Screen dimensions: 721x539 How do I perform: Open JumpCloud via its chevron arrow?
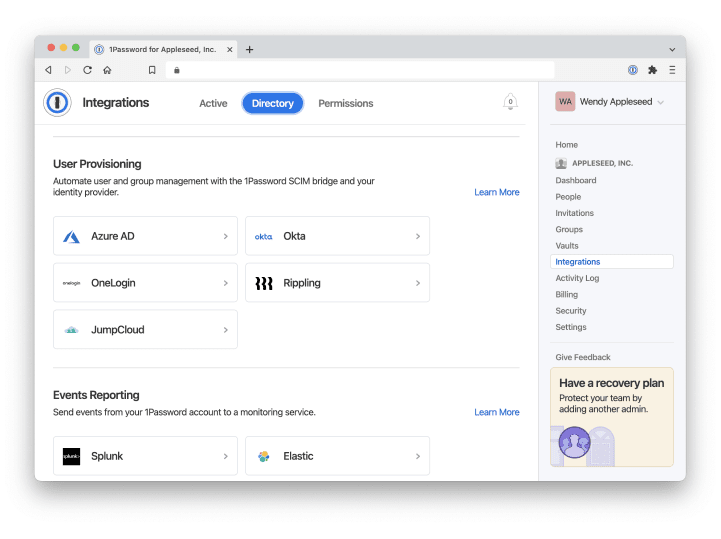coord(225,330)
